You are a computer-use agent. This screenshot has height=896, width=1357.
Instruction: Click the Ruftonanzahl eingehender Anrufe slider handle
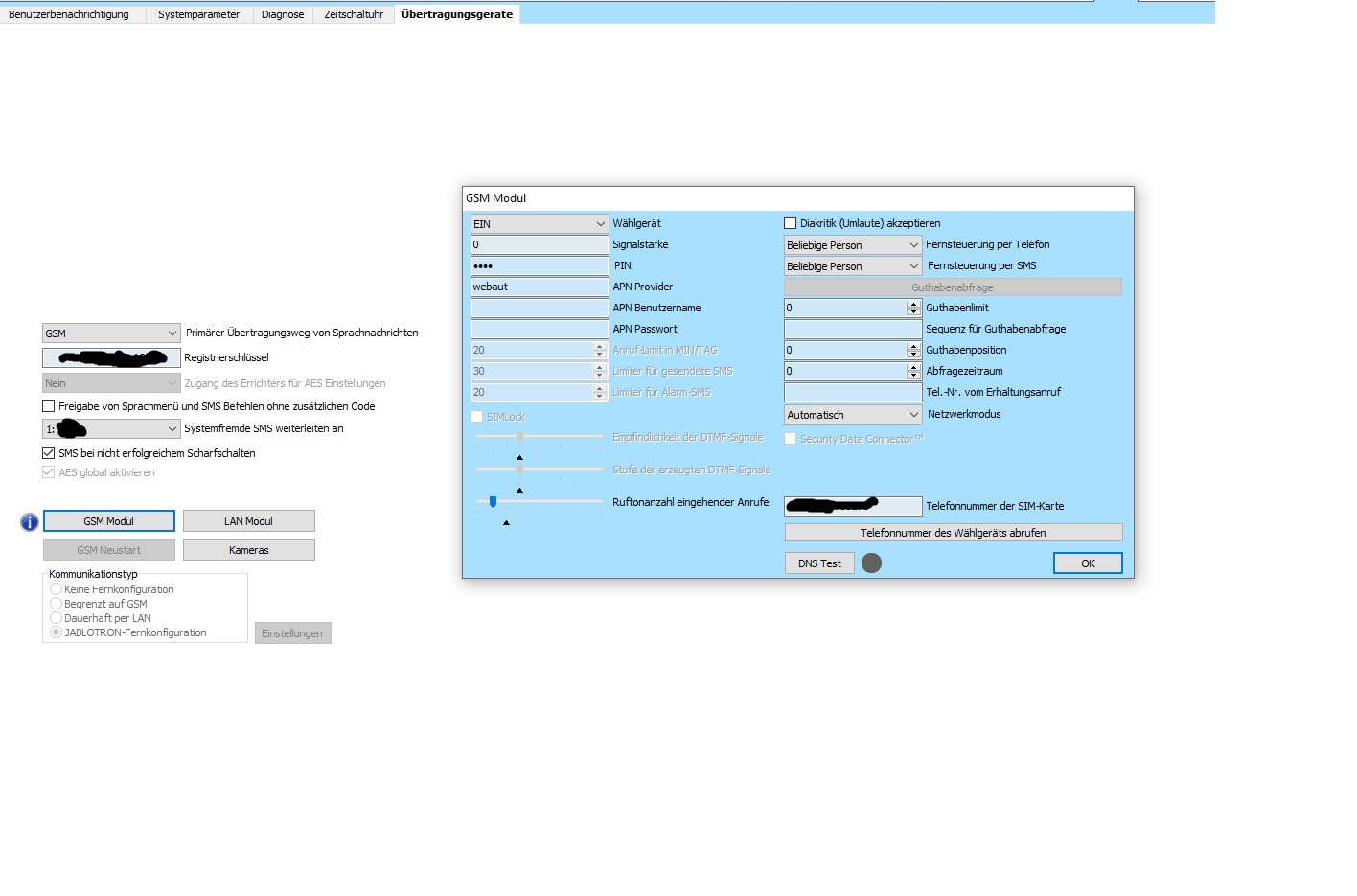(x=493, y=502)
